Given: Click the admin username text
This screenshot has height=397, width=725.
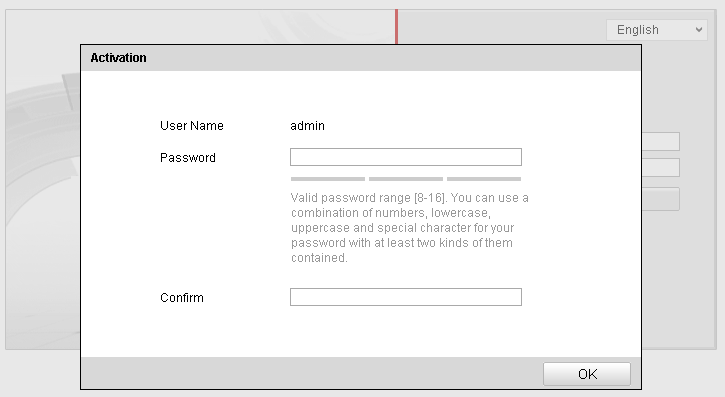Looking at the screenshot, I should tap(307, 126).
